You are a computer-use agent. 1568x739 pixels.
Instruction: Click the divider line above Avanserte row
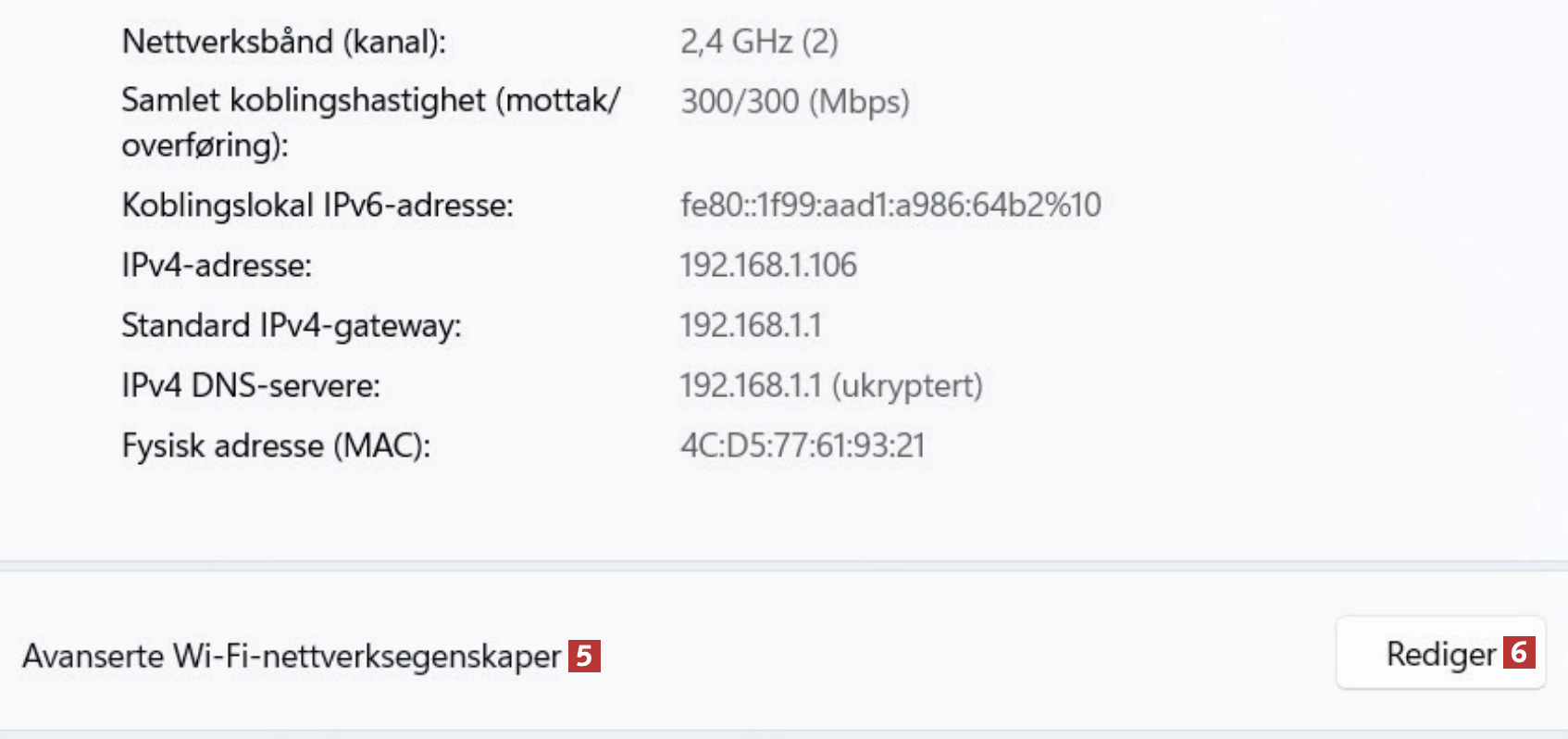pyautogui.click(x=783, y=564)
